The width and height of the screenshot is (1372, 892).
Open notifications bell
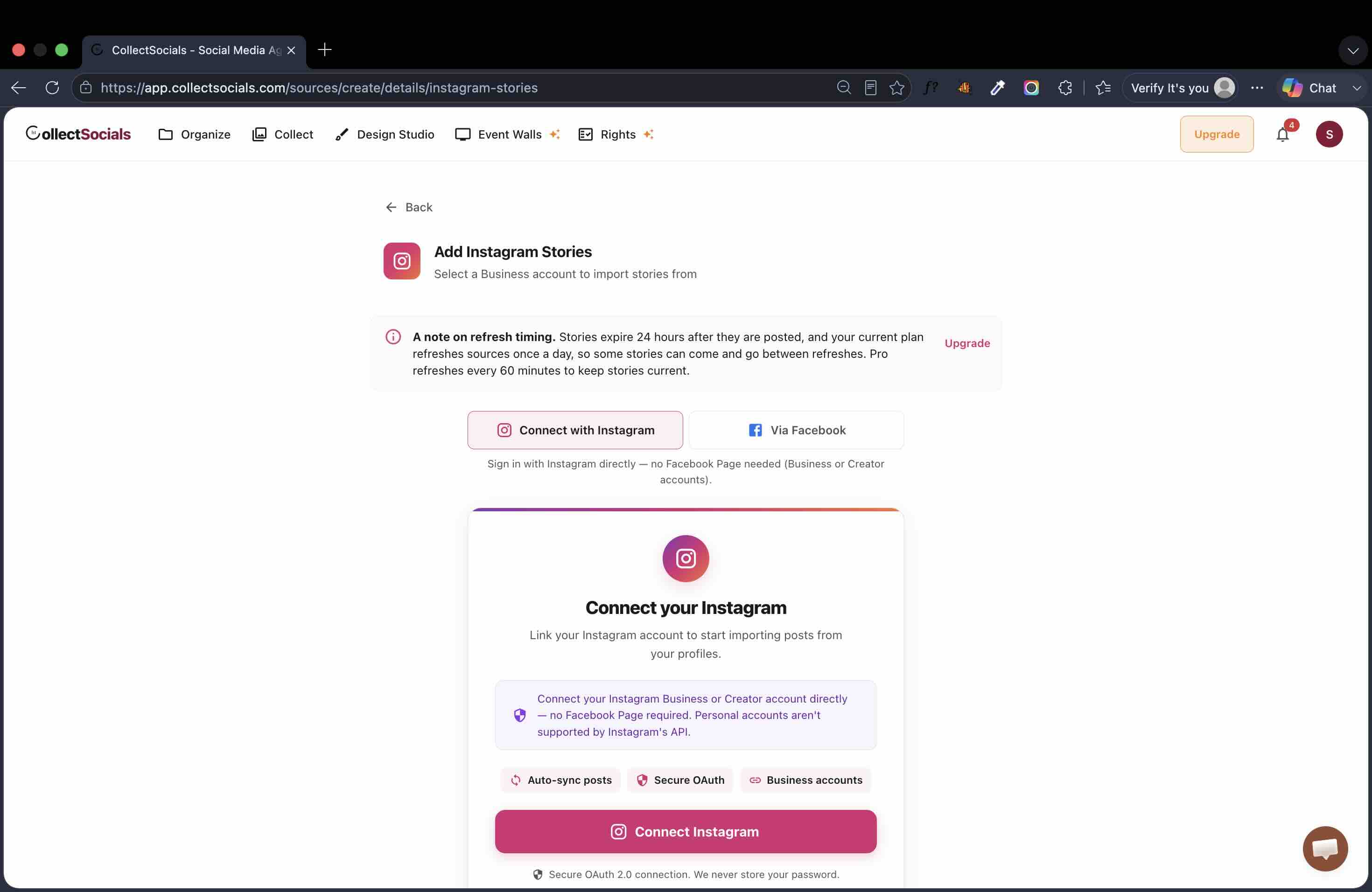(1282, 134)
